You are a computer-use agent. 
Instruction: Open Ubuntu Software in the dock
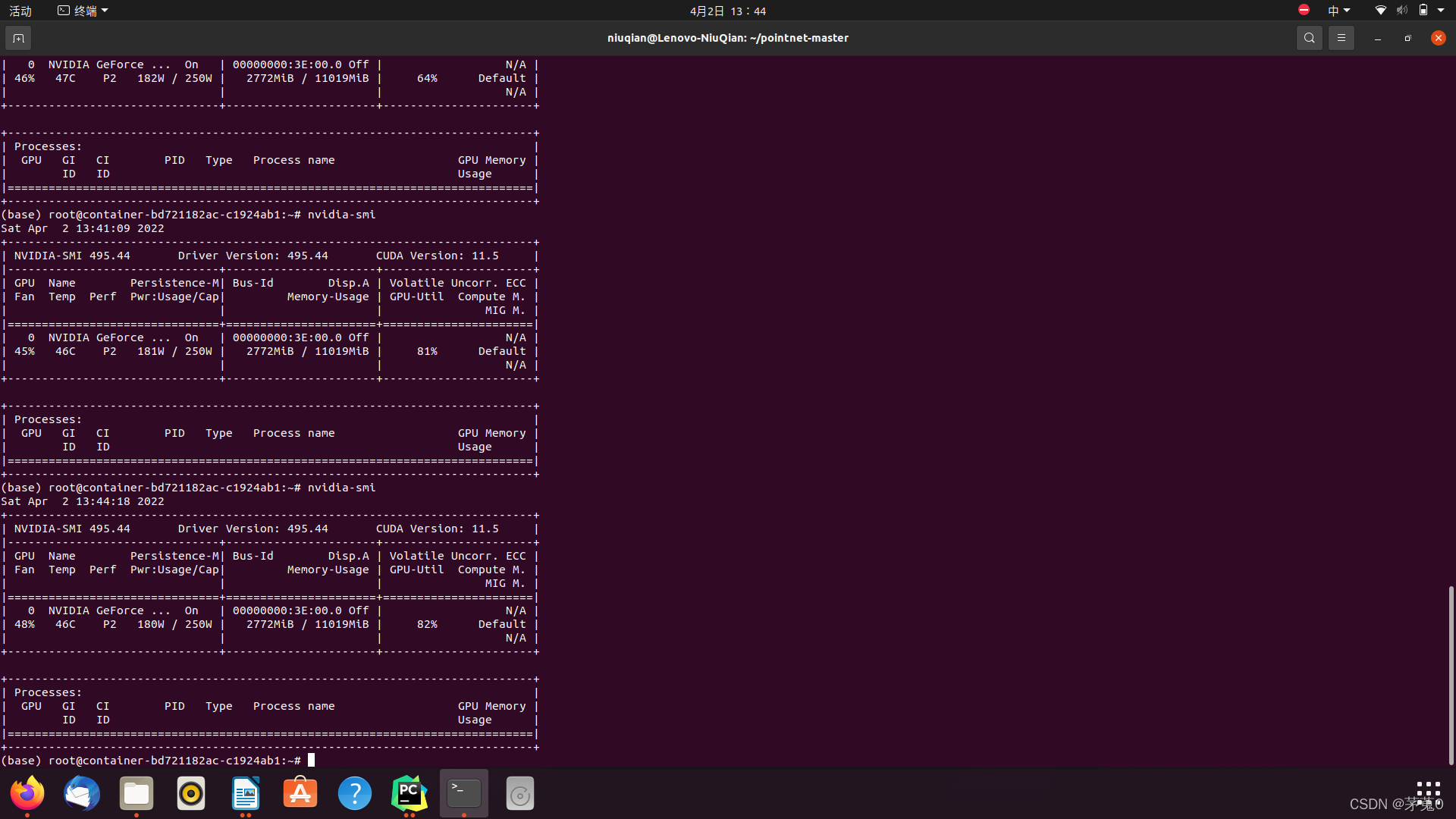coord(300,793)
